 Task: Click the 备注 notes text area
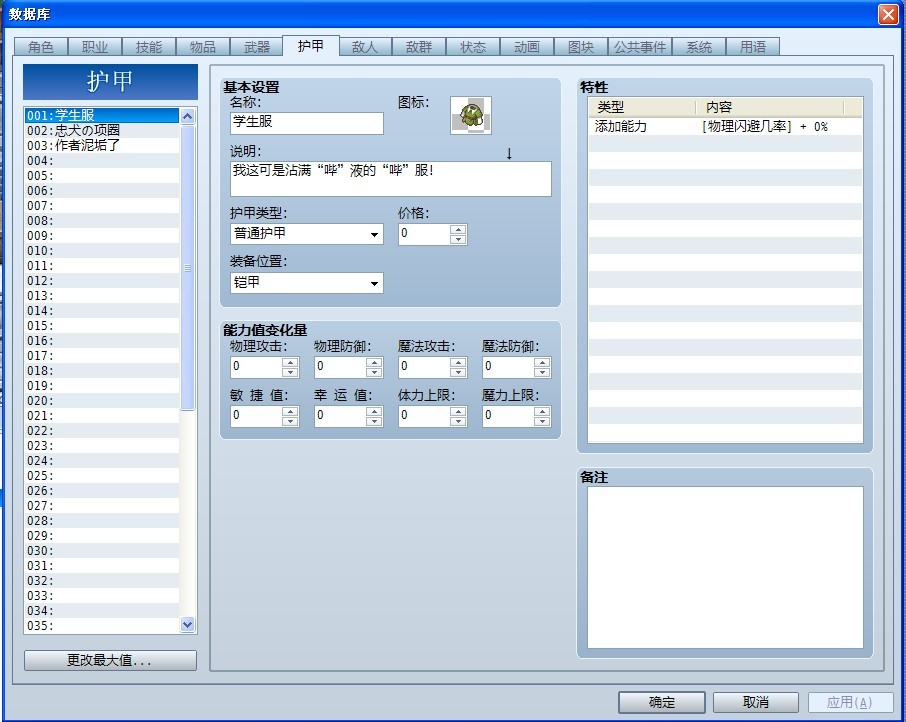point(725,568)
